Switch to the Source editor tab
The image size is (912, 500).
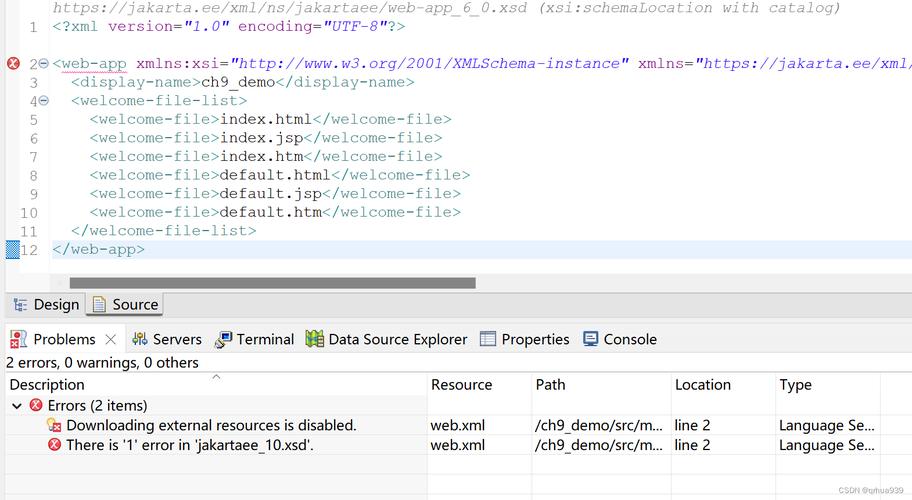point(125,305)
